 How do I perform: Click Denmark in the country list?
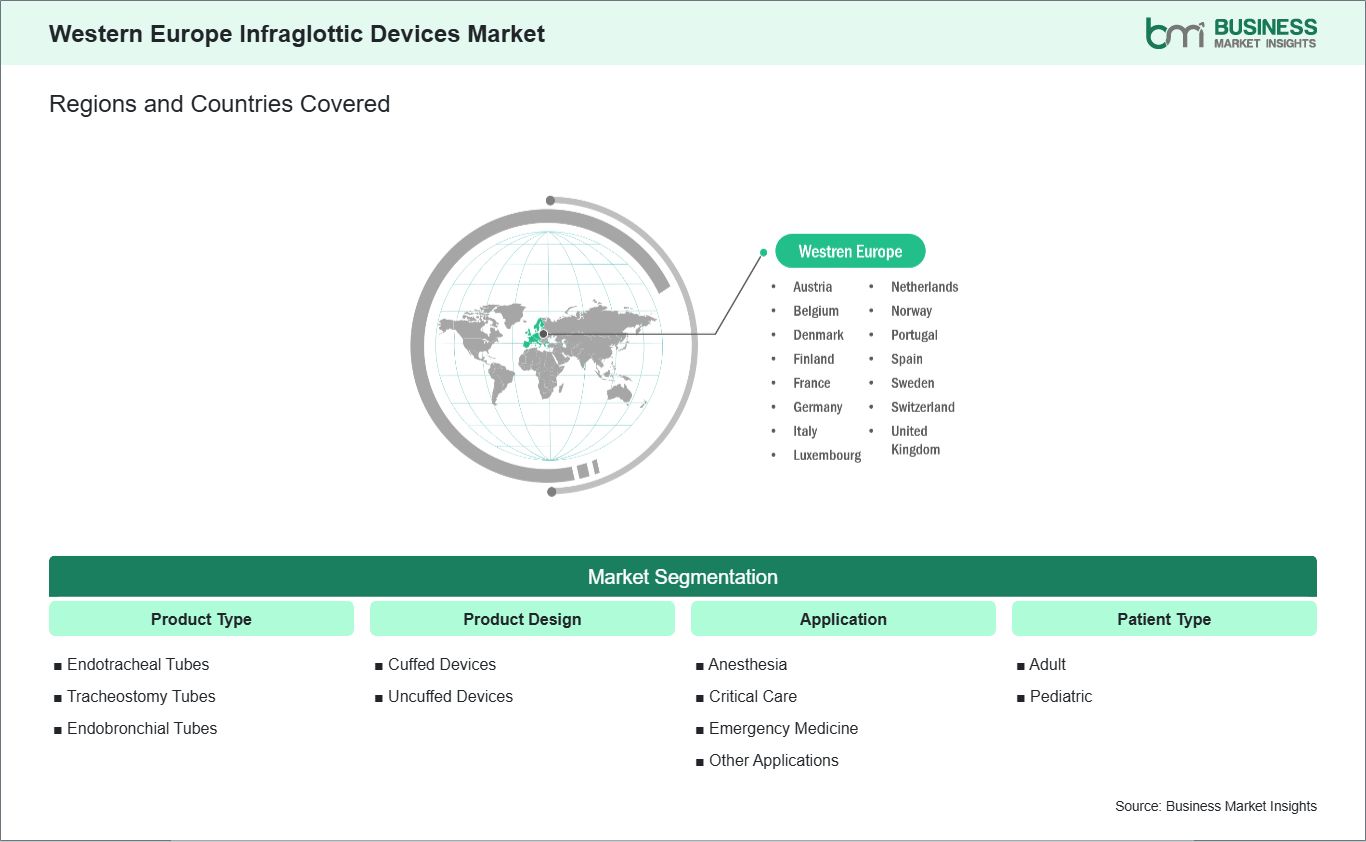[818, 335]
